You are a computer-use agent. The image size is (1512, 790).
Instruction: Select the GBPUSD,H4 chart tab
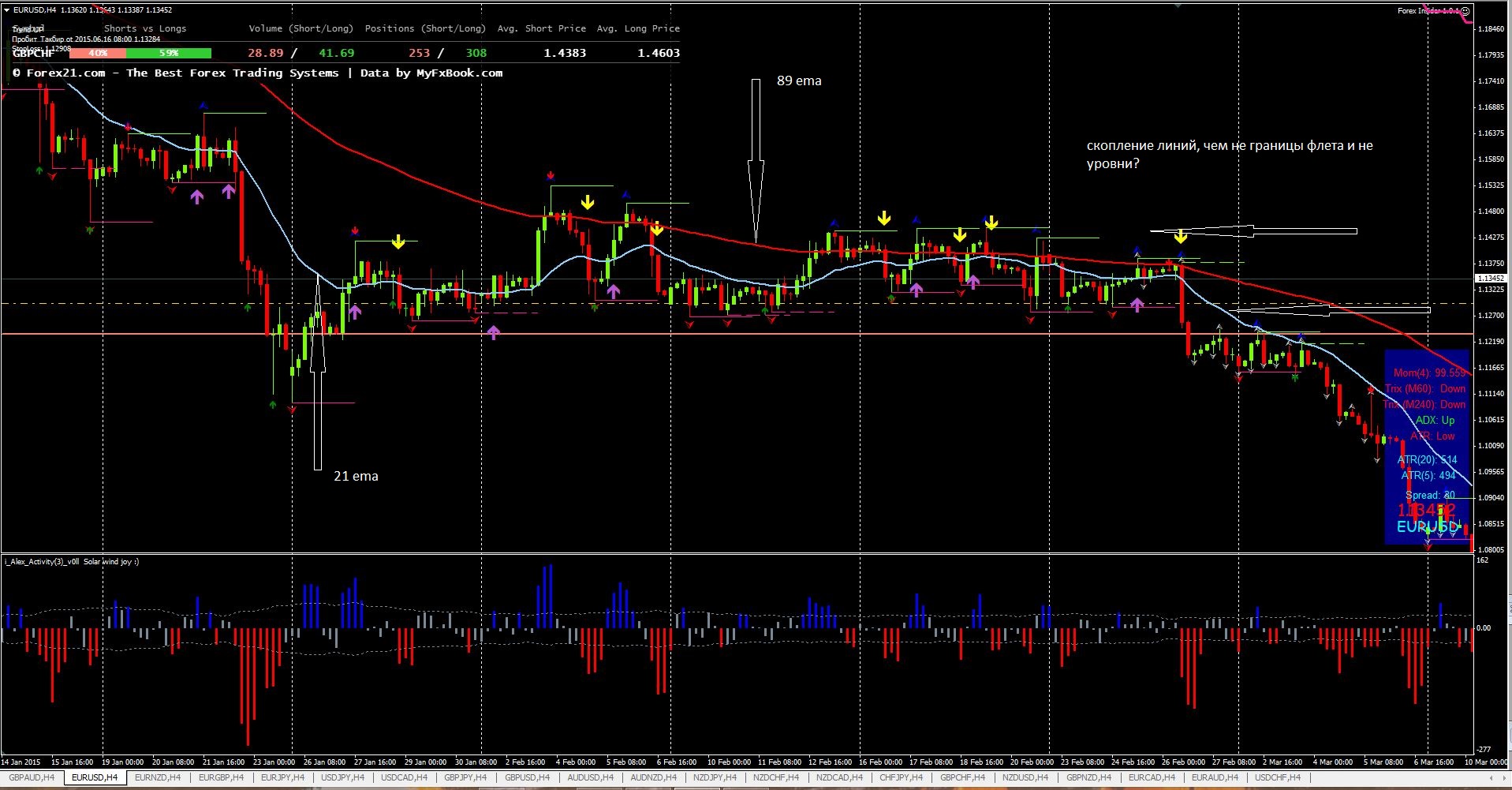tap(527, 778)
